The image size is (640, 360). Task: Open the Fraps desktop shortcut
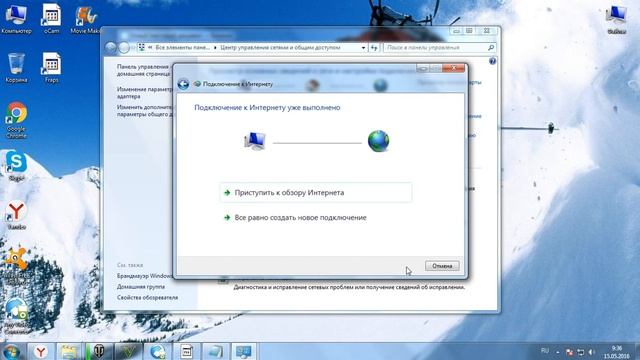(51, 68)
